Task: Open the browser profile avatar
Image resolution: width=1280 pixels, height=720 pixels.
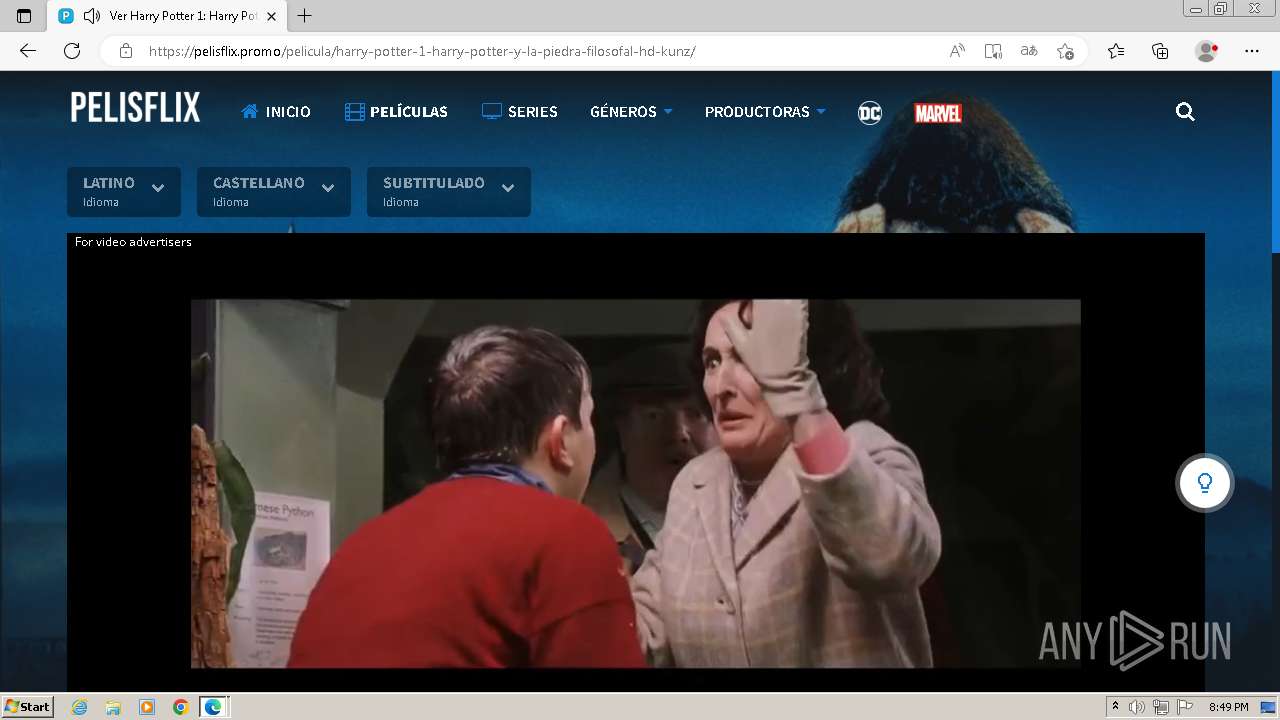Action: pyautogui.click(x=1206, y=51)
